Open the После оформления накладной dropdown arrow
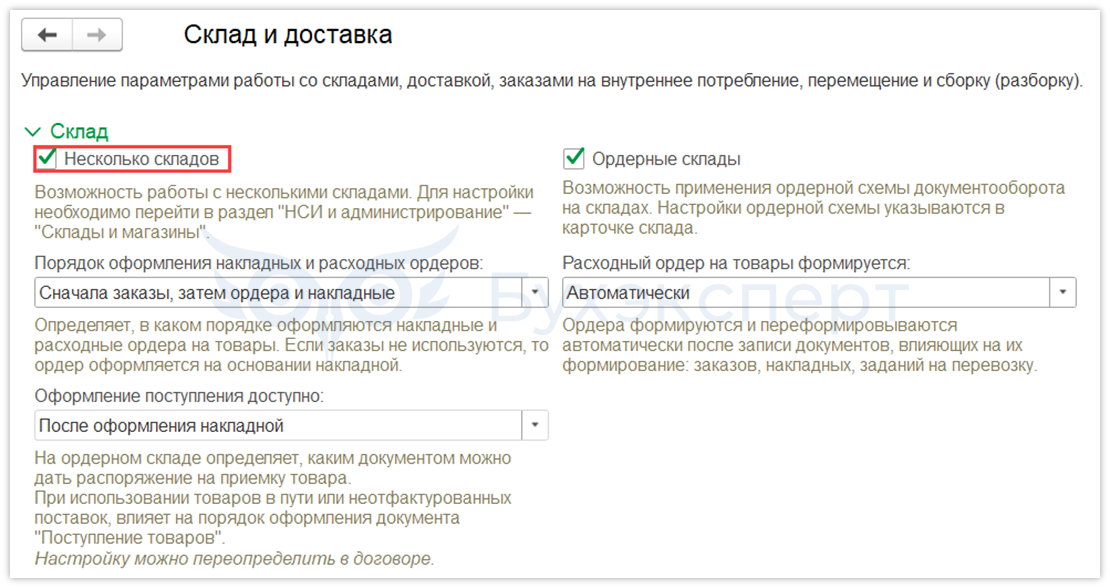Screen dimensions: 1110x588 pyautogui.click(x=536, y=426)
